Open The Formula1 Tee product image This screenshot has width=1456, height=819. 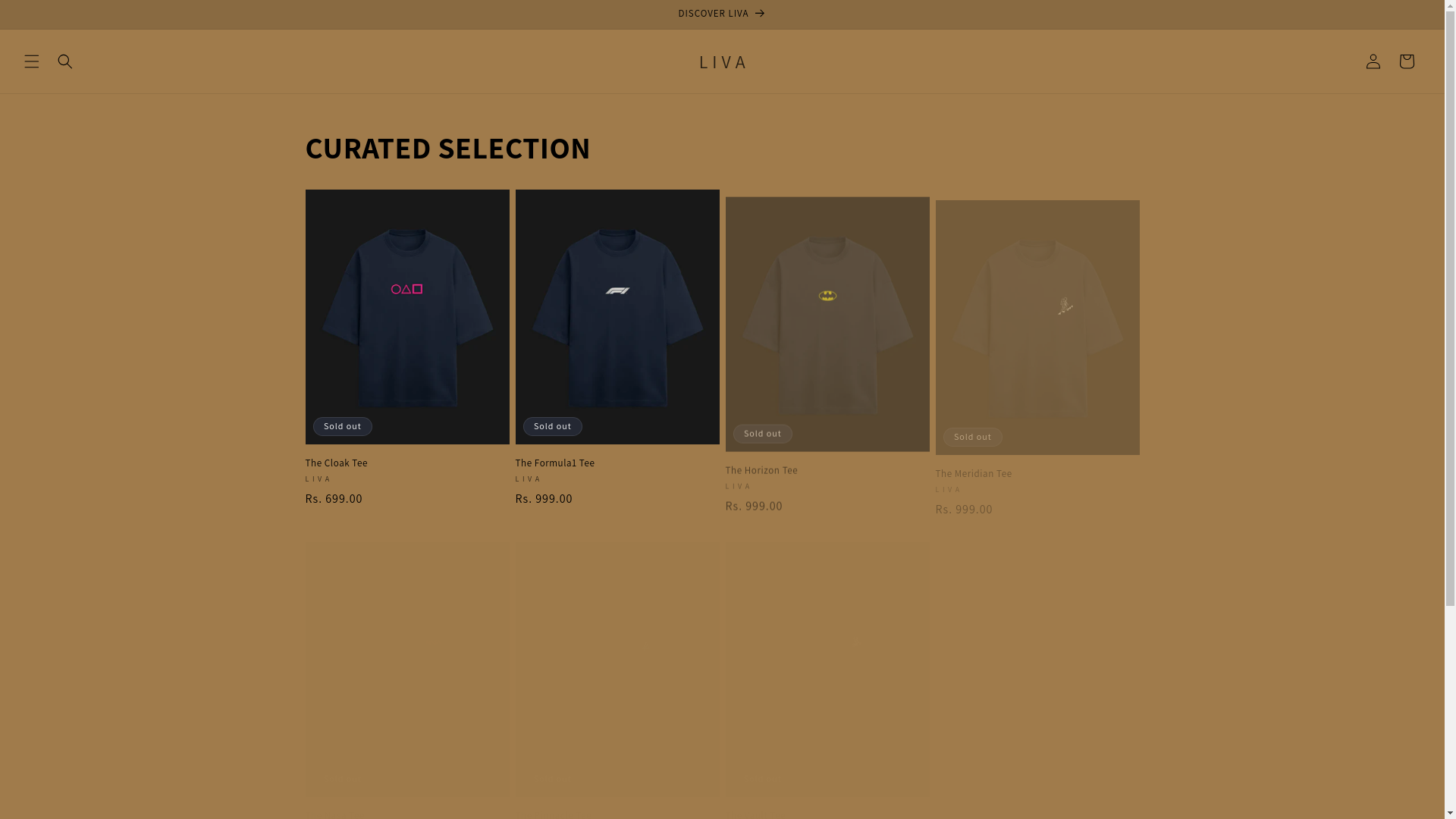click(x=617, y=317)
